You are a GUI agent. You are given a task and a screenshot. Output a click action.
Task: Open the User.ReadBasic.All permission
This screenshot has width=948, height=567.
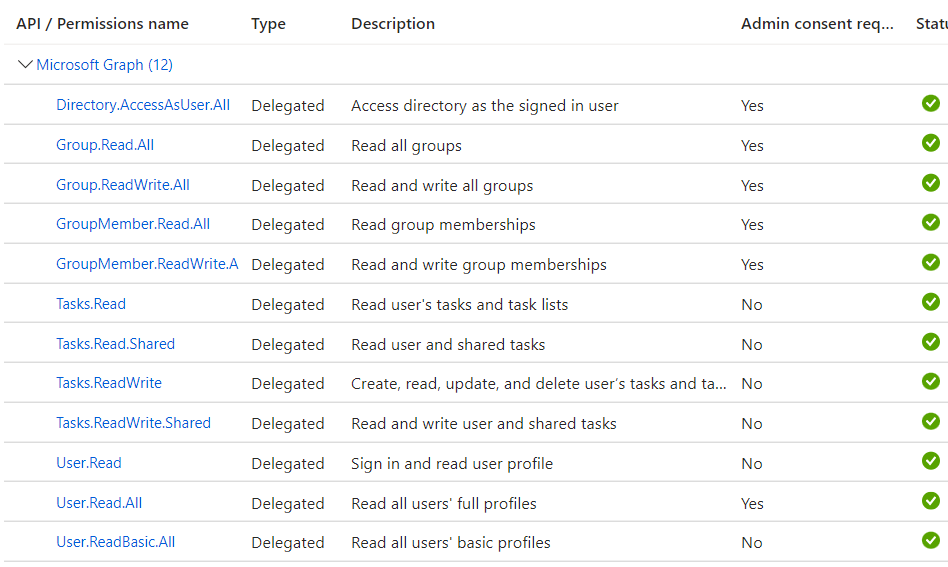click(115, 542)
